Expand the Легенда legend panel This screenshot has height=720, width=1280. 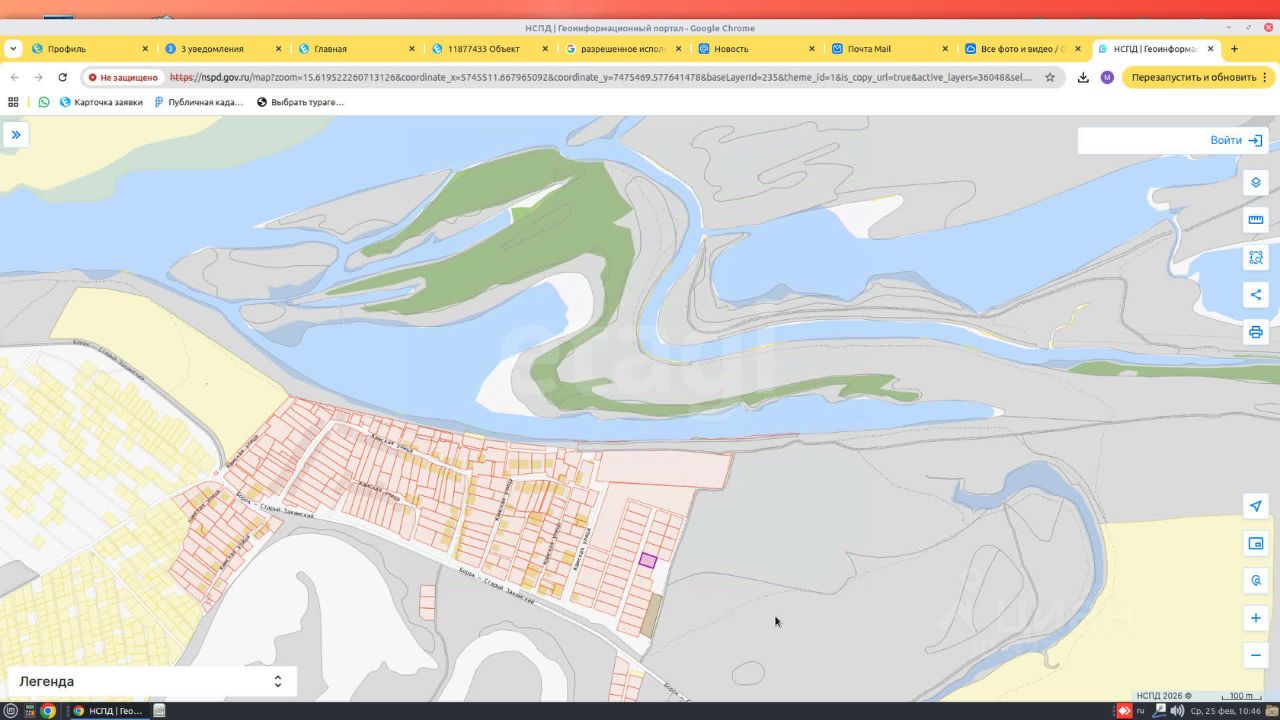coord(151,681)
